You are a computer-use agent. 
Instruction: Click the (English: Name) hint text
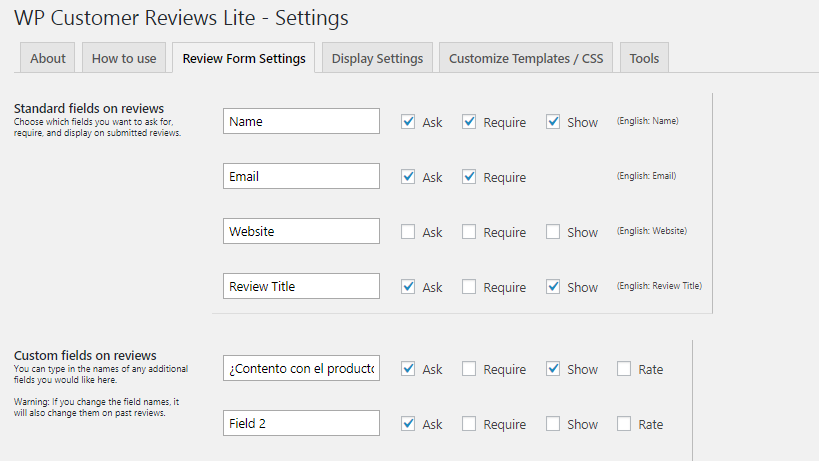click(648, 121)
